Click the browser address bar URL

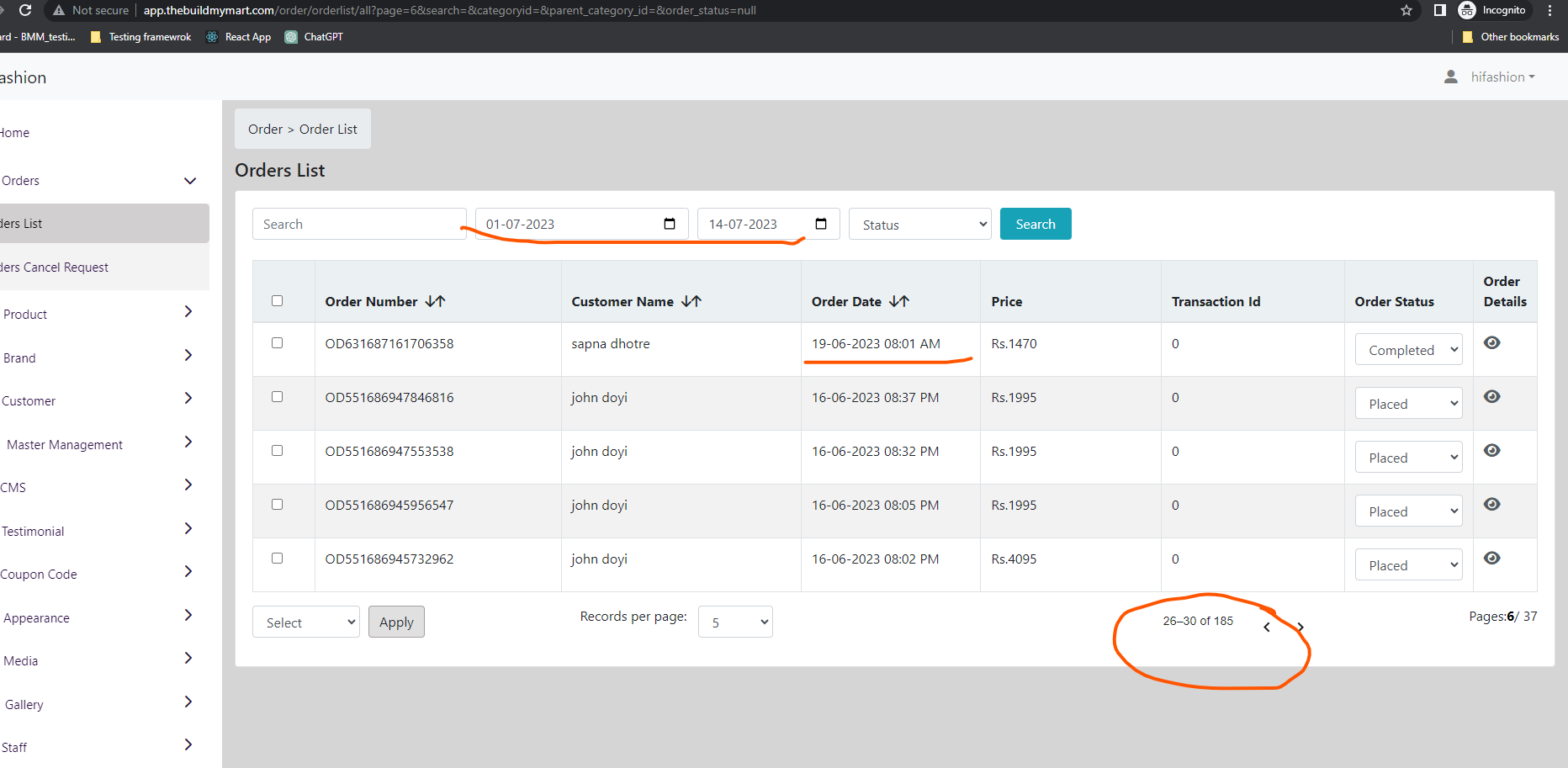point(450,10)
